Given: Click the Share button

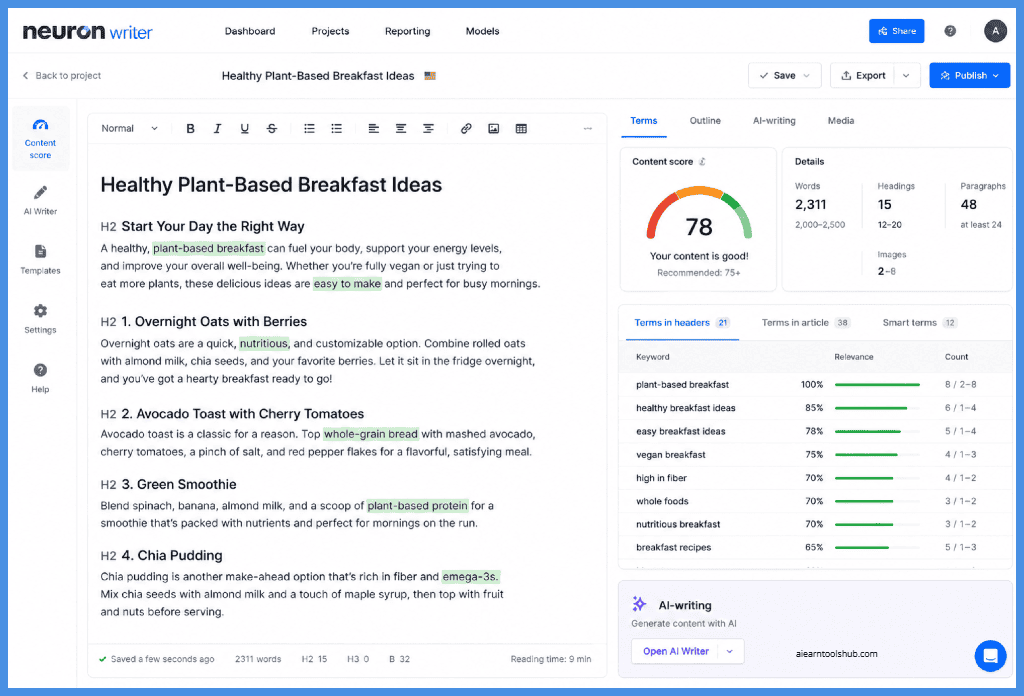Looking at the screenshot, I should [896, 31].
